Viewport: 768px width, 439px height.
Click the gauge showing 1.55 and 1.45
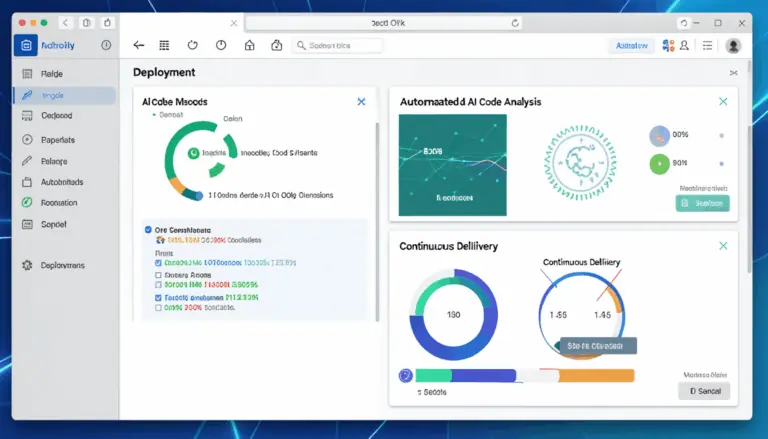pos(581,316)
